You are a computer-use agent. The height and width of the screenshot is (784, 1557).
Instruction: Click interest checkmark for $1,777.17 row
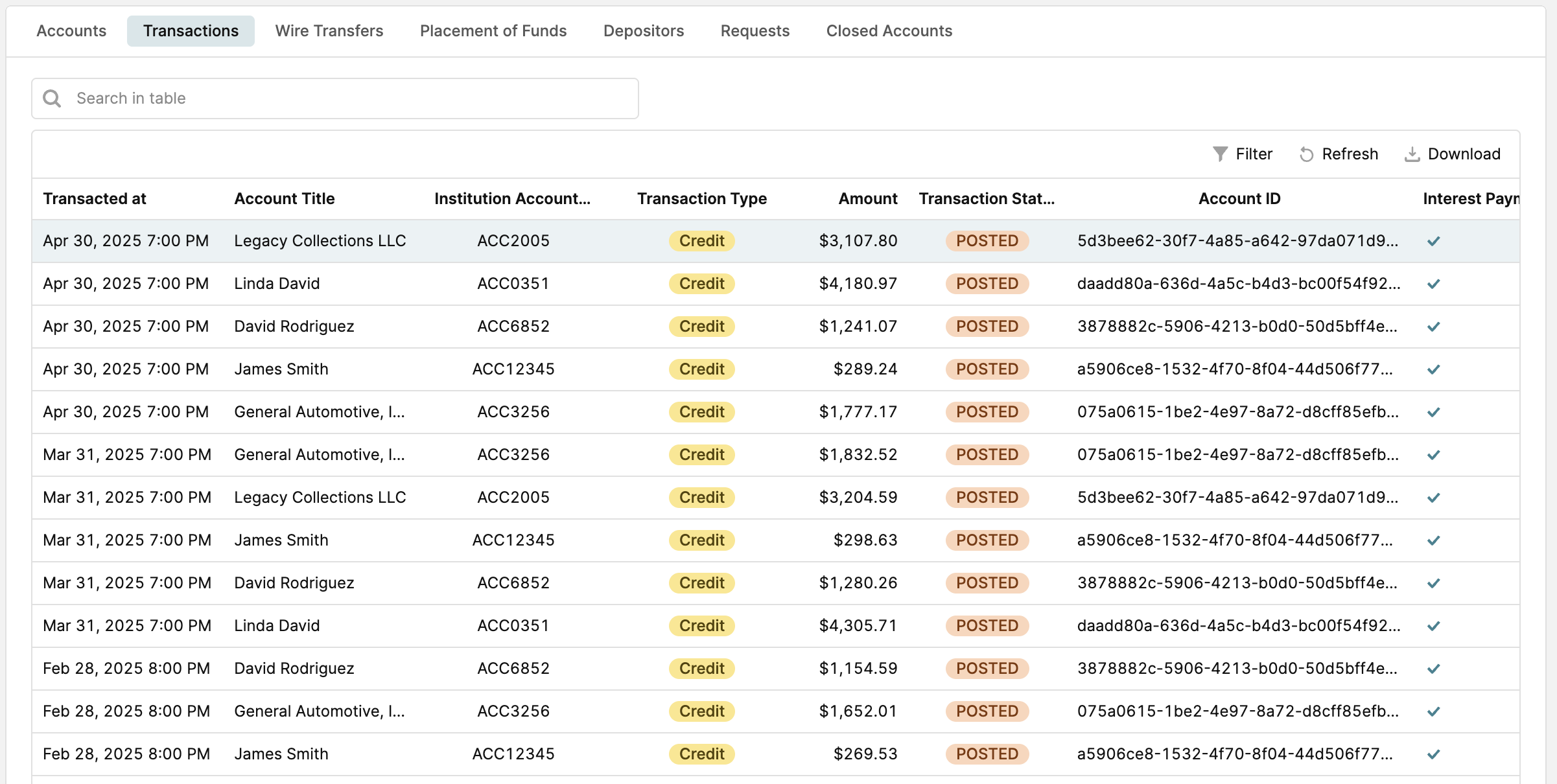point(1434,412)
